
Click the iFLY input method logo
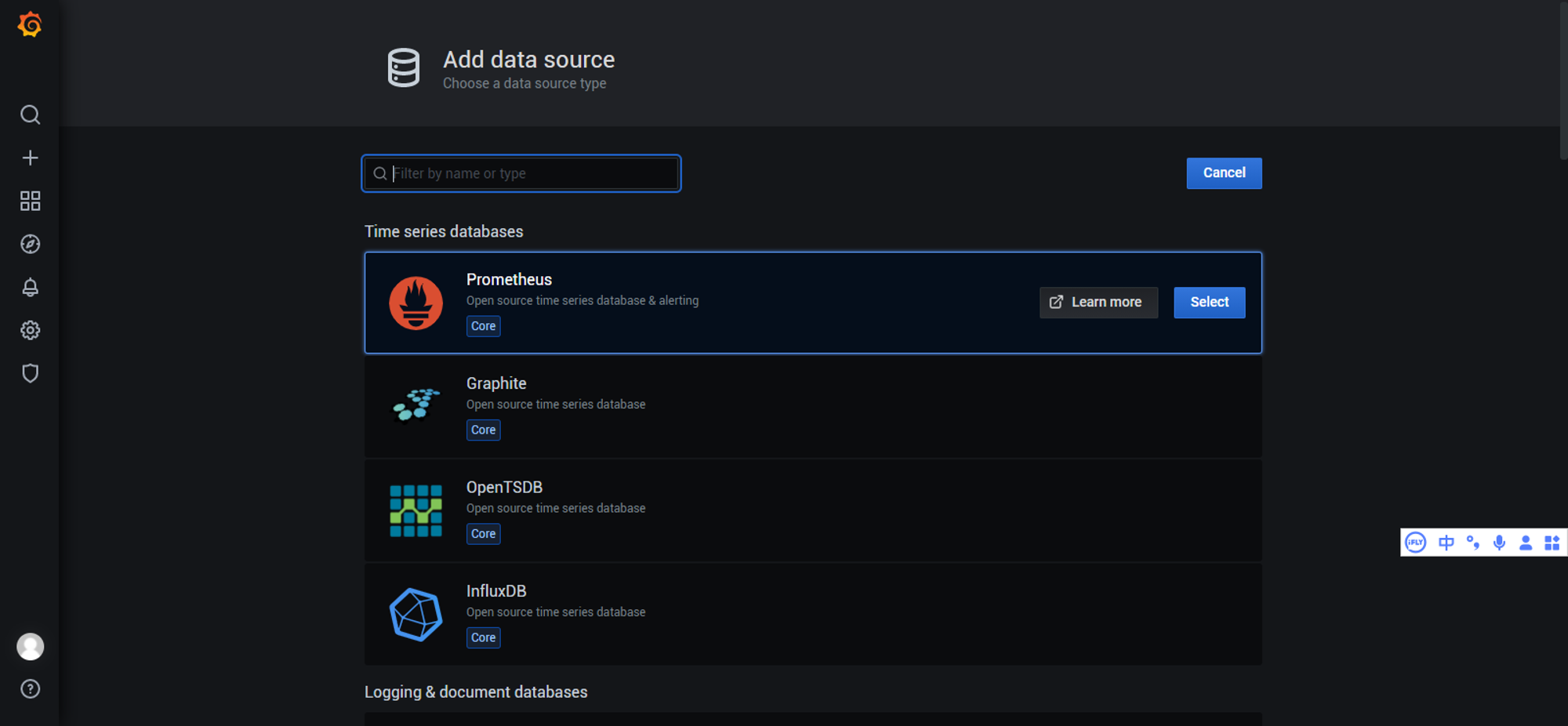click(x=1416, y=543)
